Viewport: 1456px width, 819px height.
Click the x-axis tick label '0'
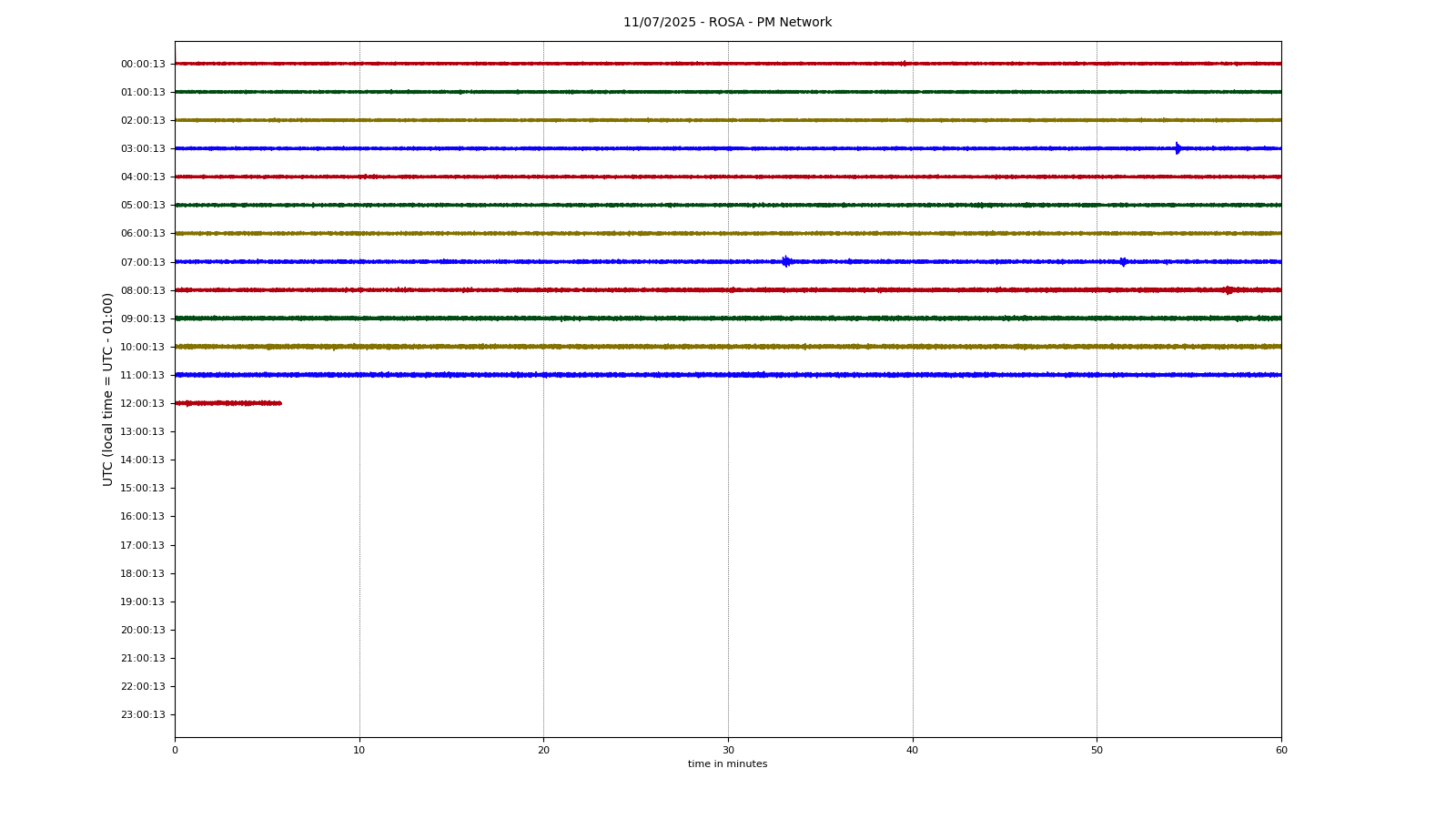(x=175, y=750)
